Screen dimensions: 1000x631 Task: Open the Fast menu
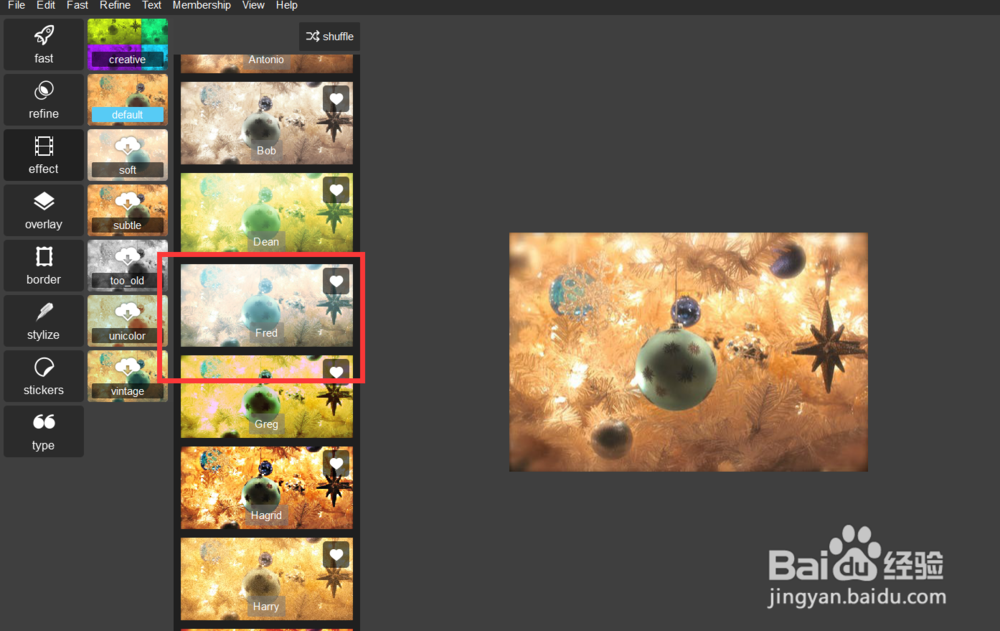click(x=77, y=5)
